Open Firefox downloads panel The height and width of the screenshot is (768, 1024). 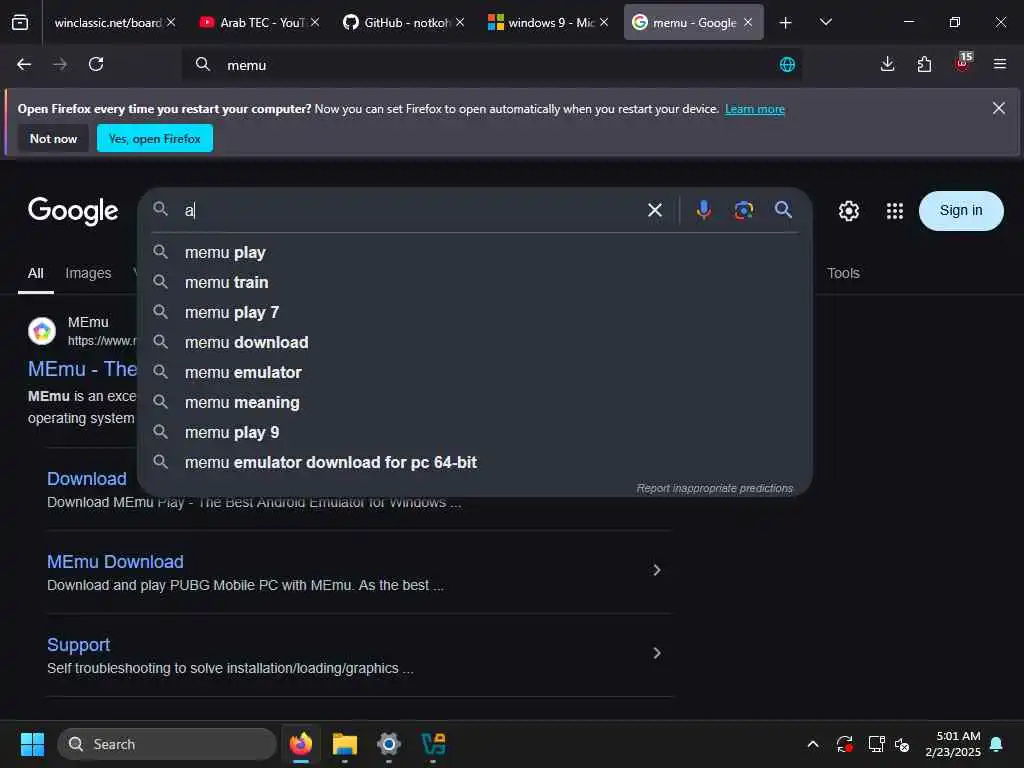click(887, 64)
